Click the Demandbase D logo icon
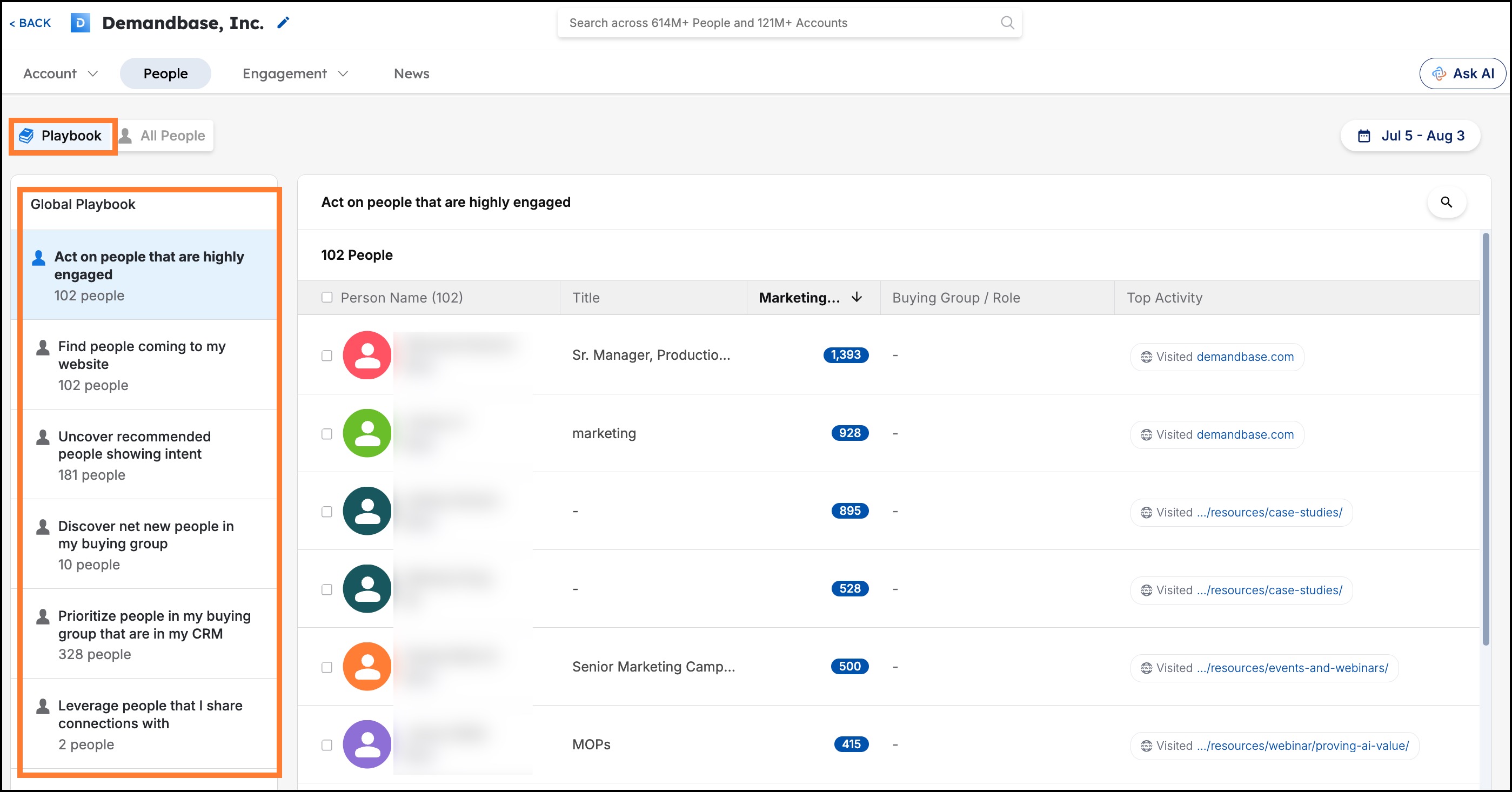Viewport: 1512px width, 792px height. 81,23
